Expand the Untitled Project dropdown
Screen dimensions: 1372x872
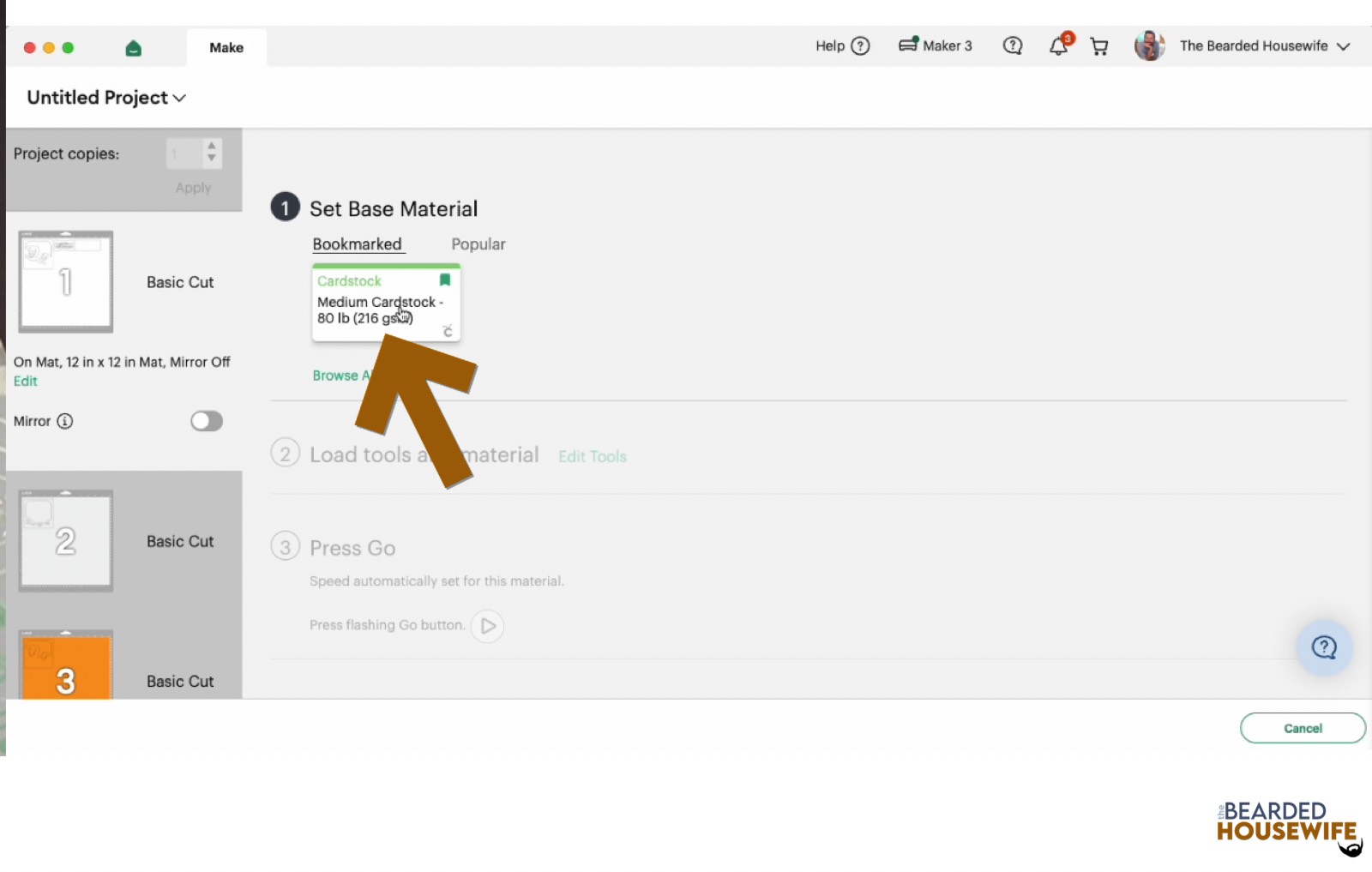click(106, 98)
